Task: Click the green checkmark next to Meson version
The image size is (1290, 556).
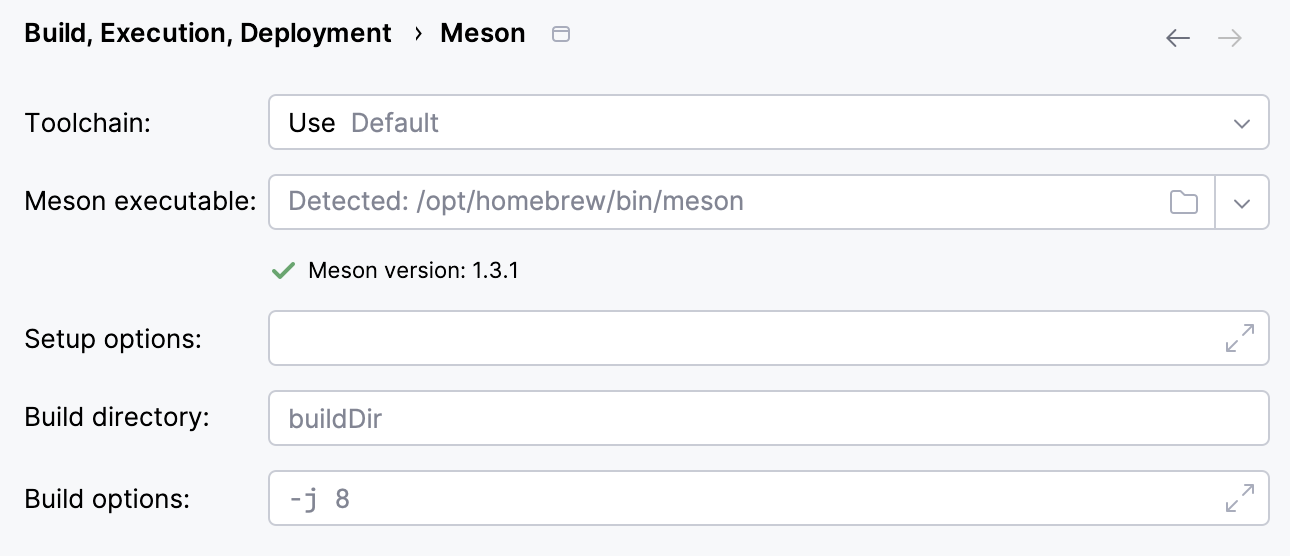Action: click(284, 270)
